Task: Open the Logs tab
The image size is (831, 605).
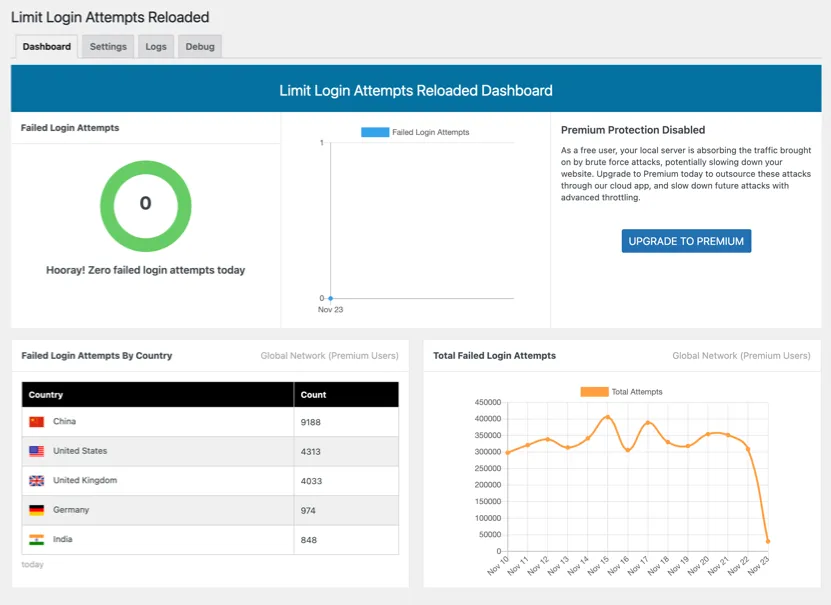Action: coord(156,47)
